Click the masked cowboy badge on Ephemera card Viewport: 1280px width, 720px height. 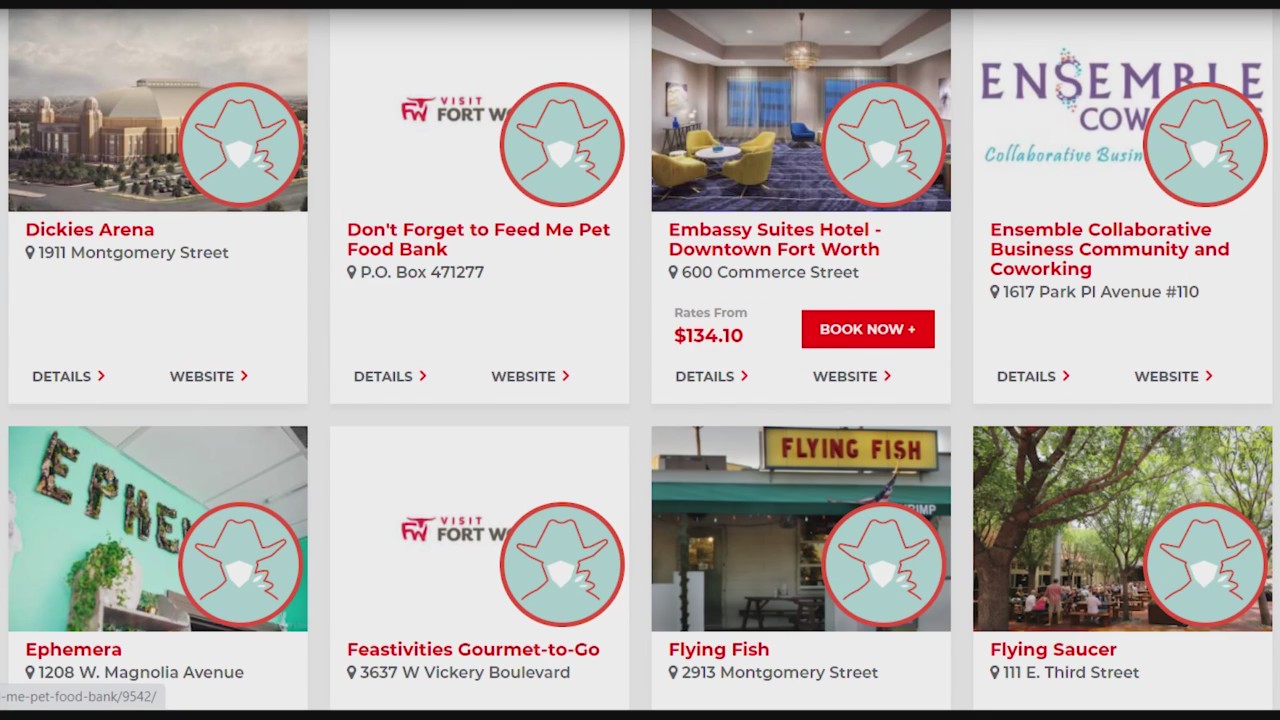tap(241, 565)
